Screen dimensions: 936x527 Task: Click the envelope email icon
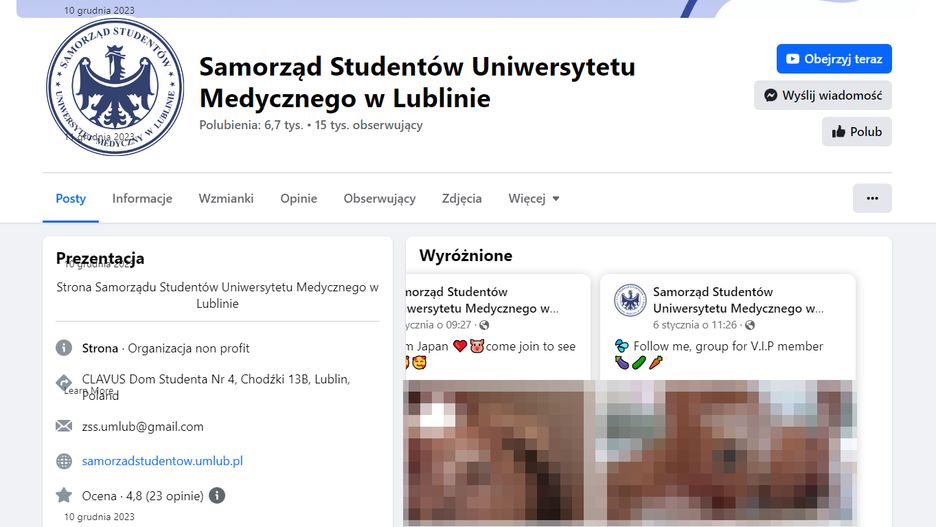(x=64, y=426)
